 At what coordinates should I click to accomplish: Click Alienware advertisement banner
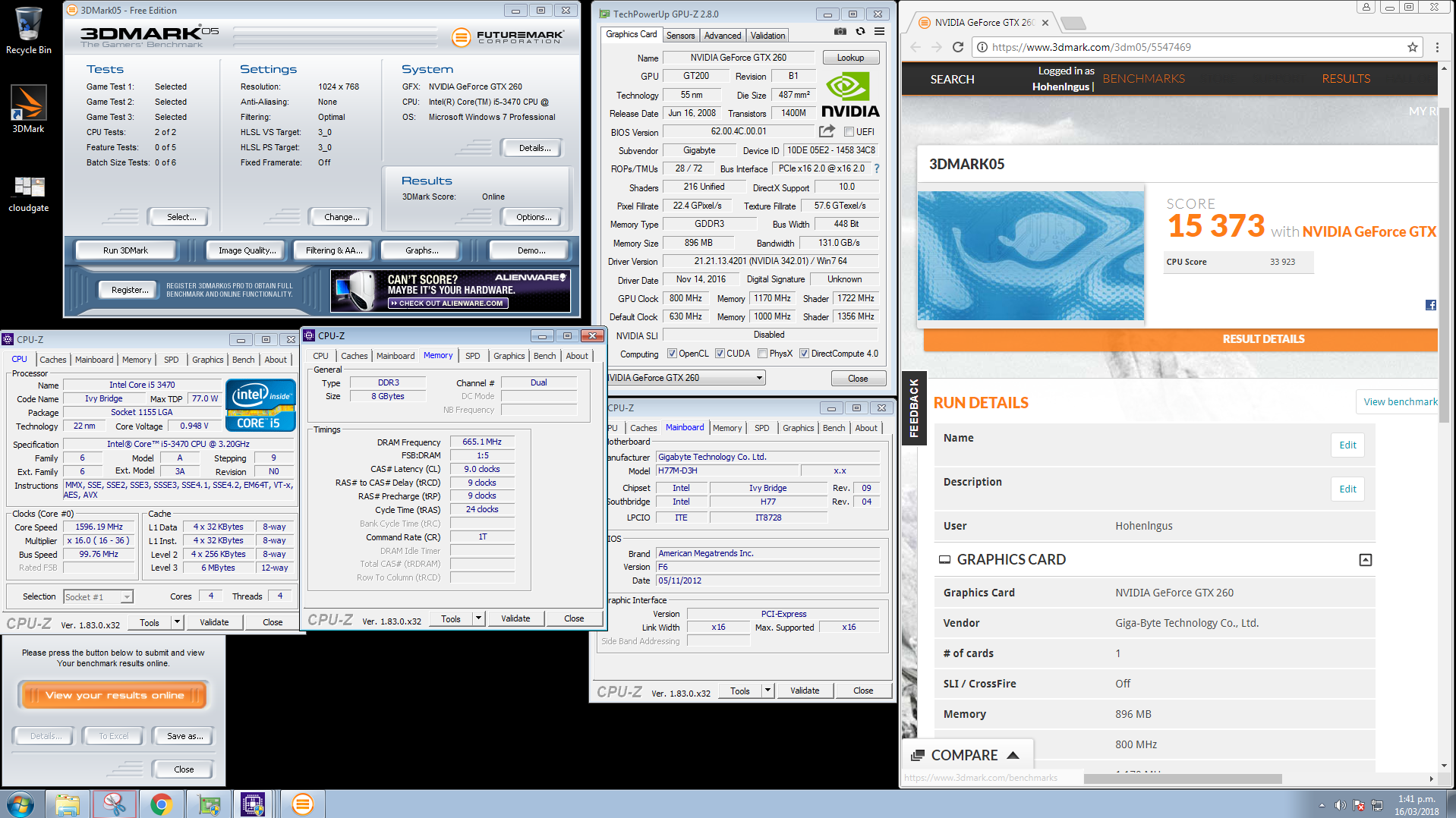click(x=450, y=291)
